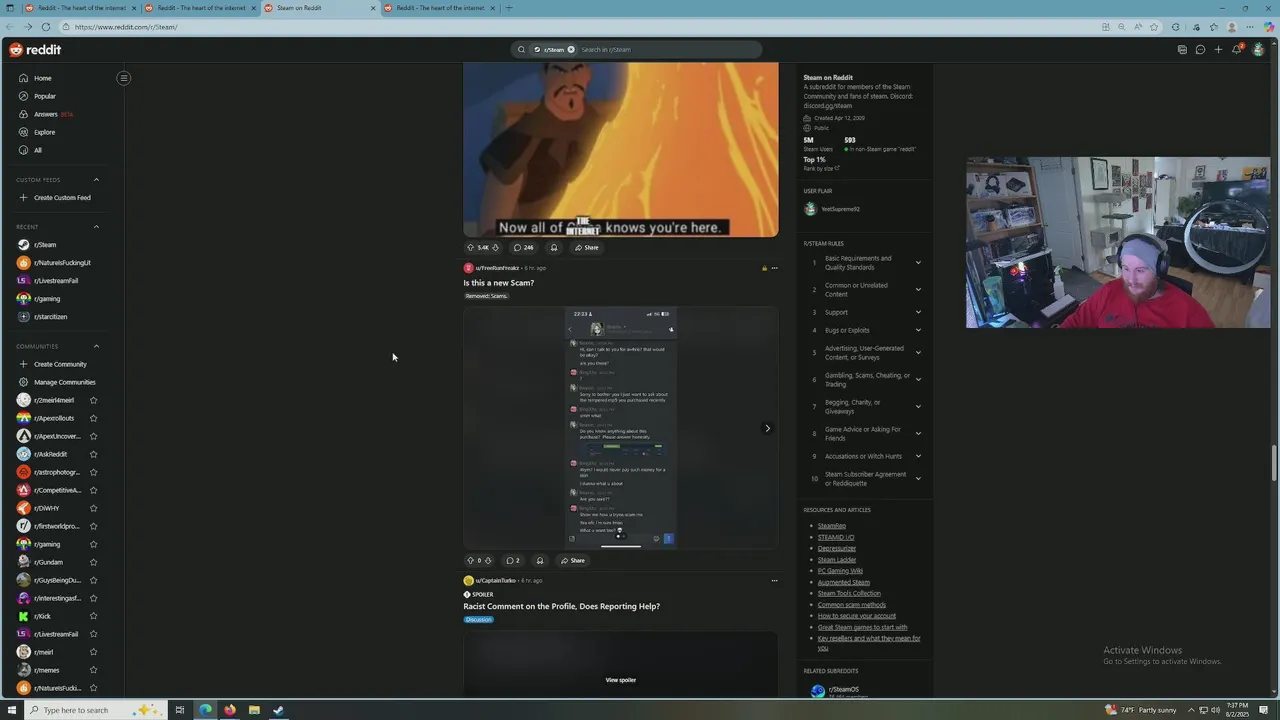Open the SteamRep resource link

point(832,526)
